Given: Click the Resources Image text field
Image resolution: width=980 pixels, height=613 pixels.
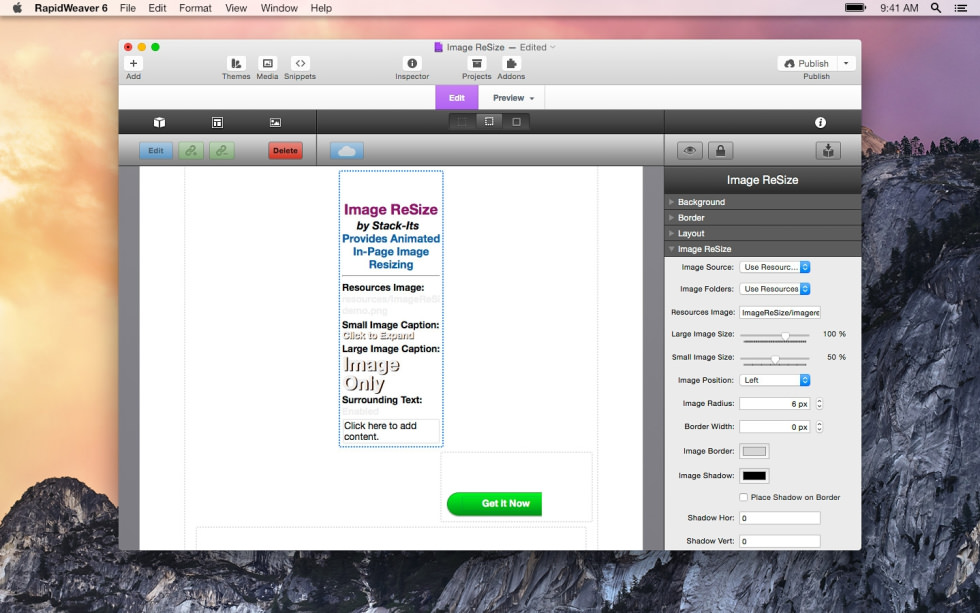Looking at the screenshot, I should pyautogui.click(x=780, y=312).
